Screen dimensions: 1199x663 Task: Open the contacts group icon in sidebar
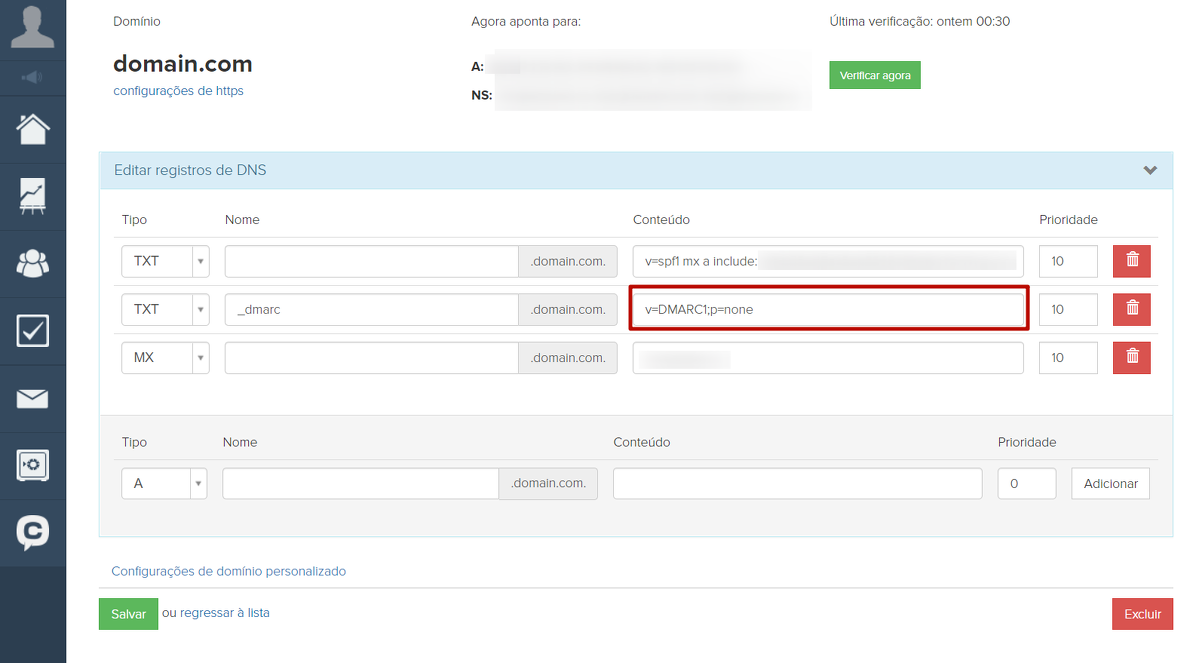click(33, 263)
